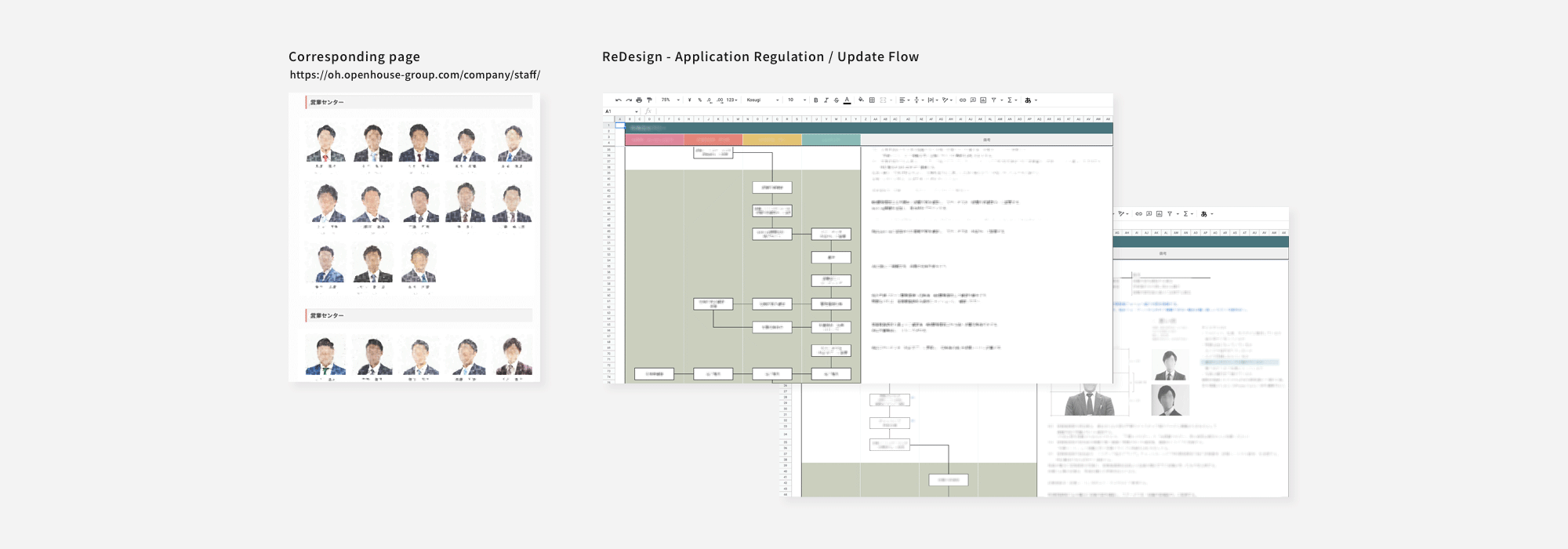The width and height of the screenshot is (1568, 549).
Task: Open the Kosugi font dropdown
Action: pos(763,100)
